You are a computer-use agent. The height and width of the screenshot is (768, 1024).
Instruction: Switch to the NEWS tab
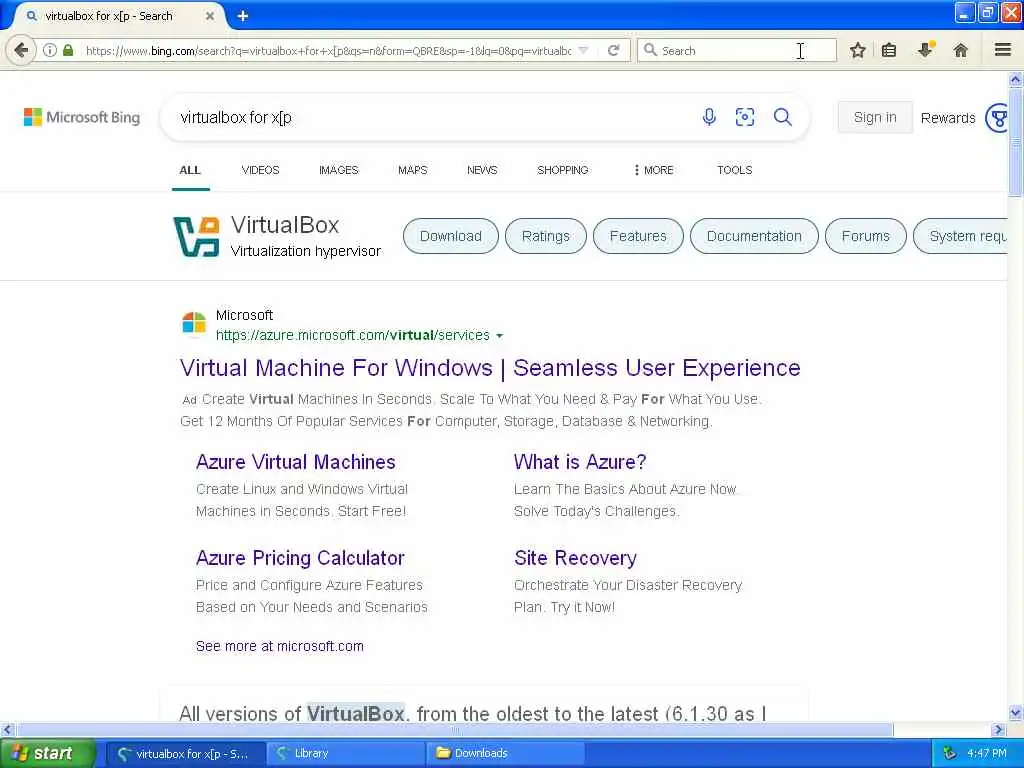coord(482,170)
